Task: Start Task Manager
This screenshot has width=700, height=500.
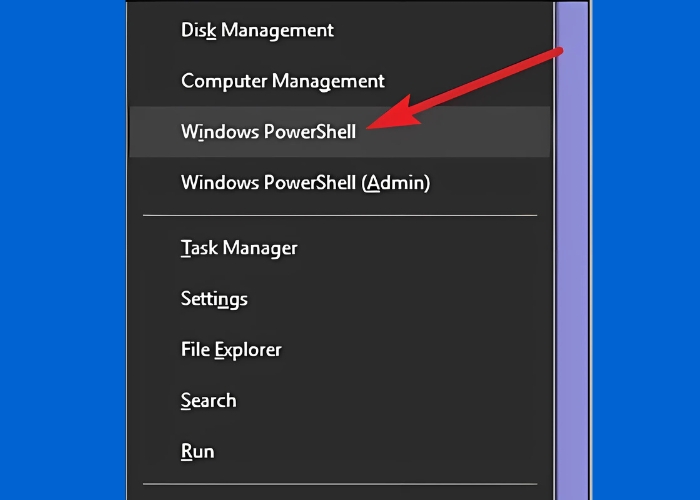Action: click(x=239, y=247)
